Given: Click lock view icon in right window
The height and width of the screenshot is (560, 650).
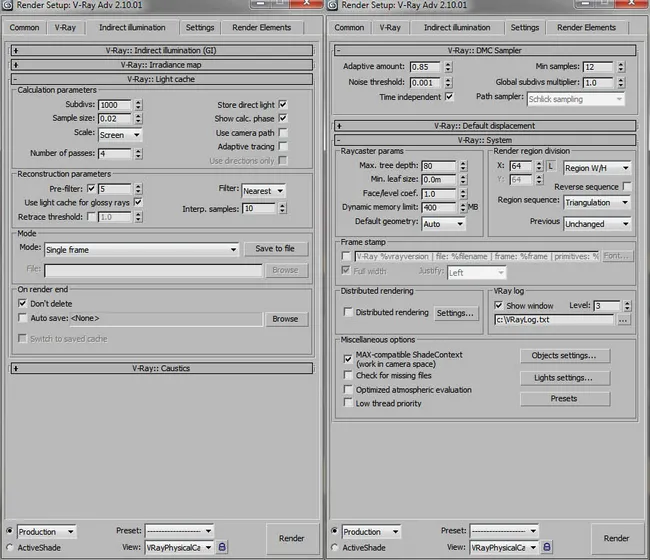Looking at the screenshot, I should pyautogui.click(x=547, y=547).
